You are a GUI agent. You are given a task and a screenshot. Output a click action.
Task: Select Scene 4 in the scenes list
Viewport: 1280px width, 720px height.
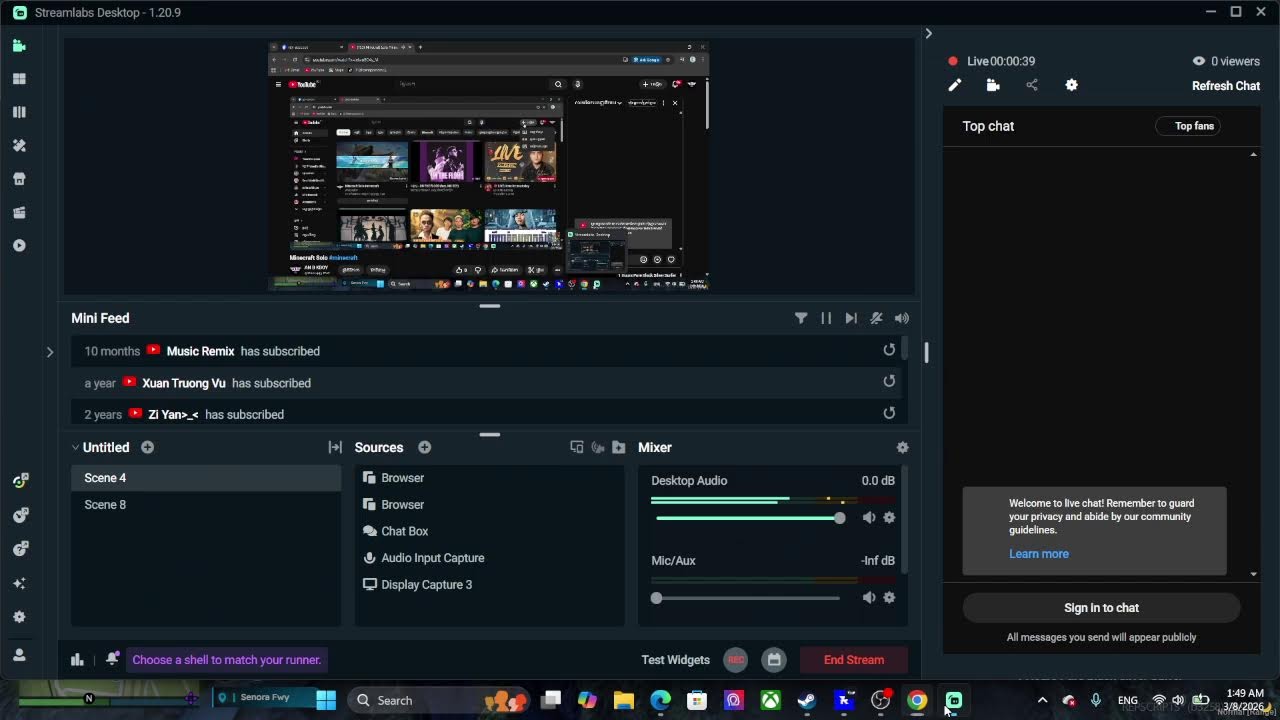[206, 478]
